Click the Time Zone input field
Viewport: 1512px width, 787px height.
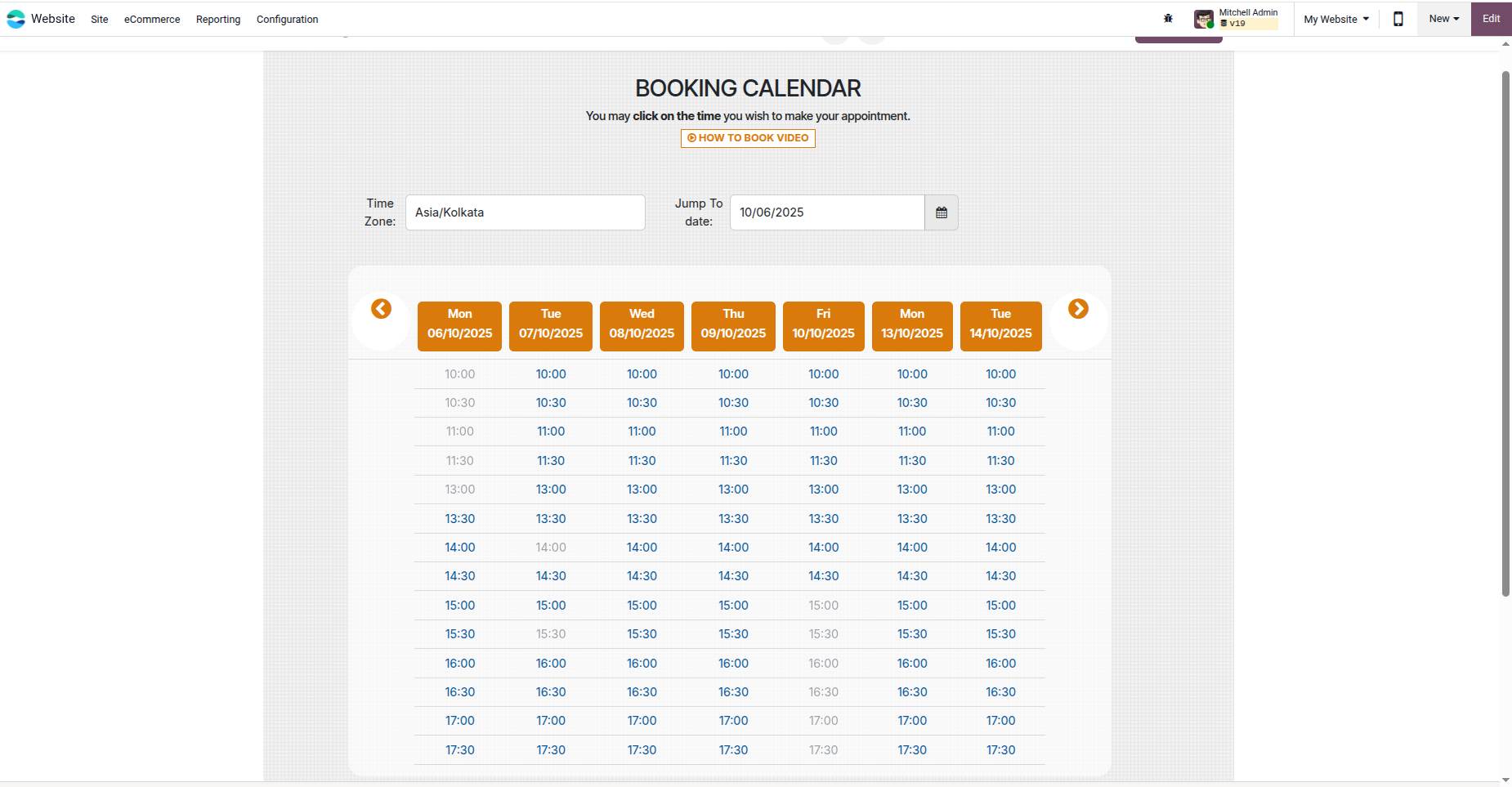click(526, 212)
